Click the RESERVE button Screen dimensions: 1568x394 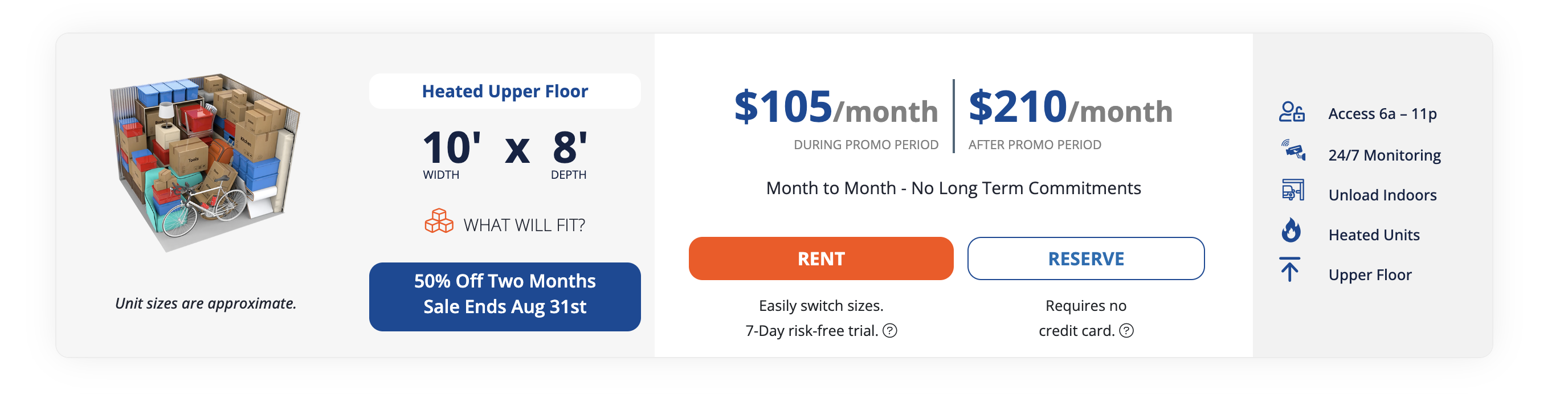(x=1085, y=258)
